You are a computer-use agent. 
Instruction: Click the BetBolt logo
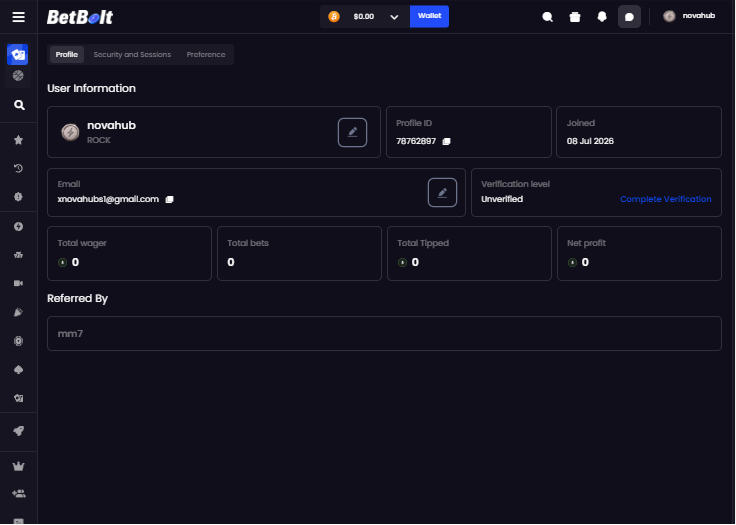point(80,17)
